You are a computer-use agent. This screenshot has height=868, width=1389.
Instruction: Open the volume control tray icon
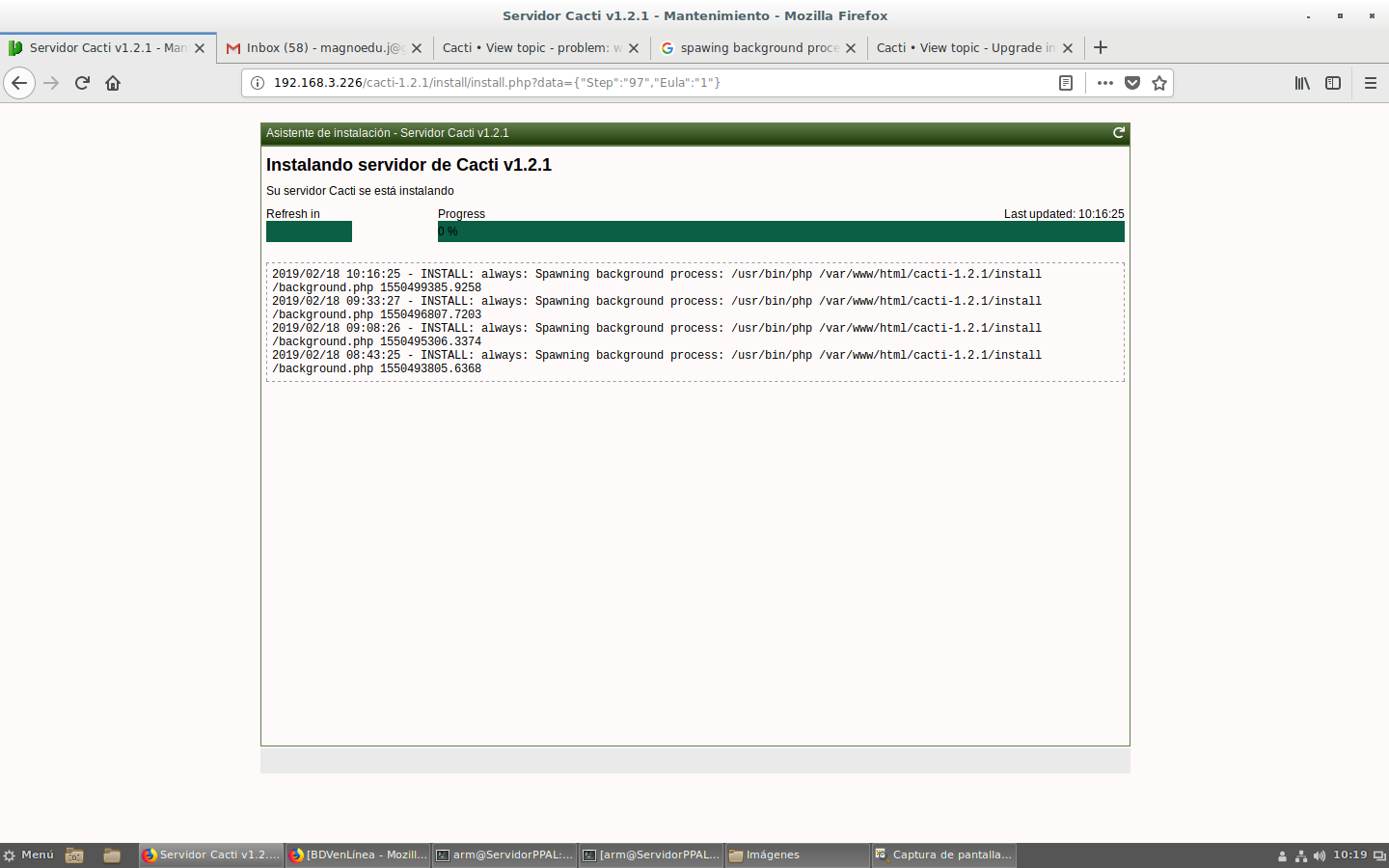coord(1320,855)
